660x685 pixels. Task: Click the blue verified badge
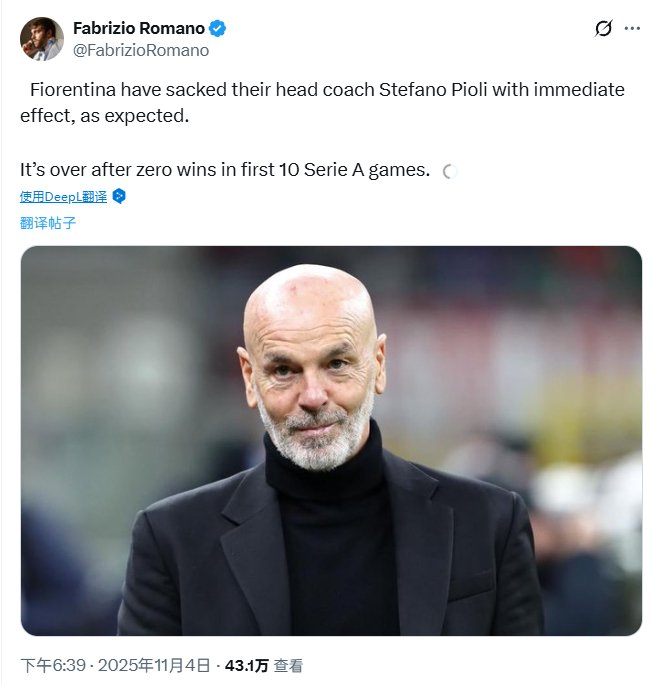[217, 28]
